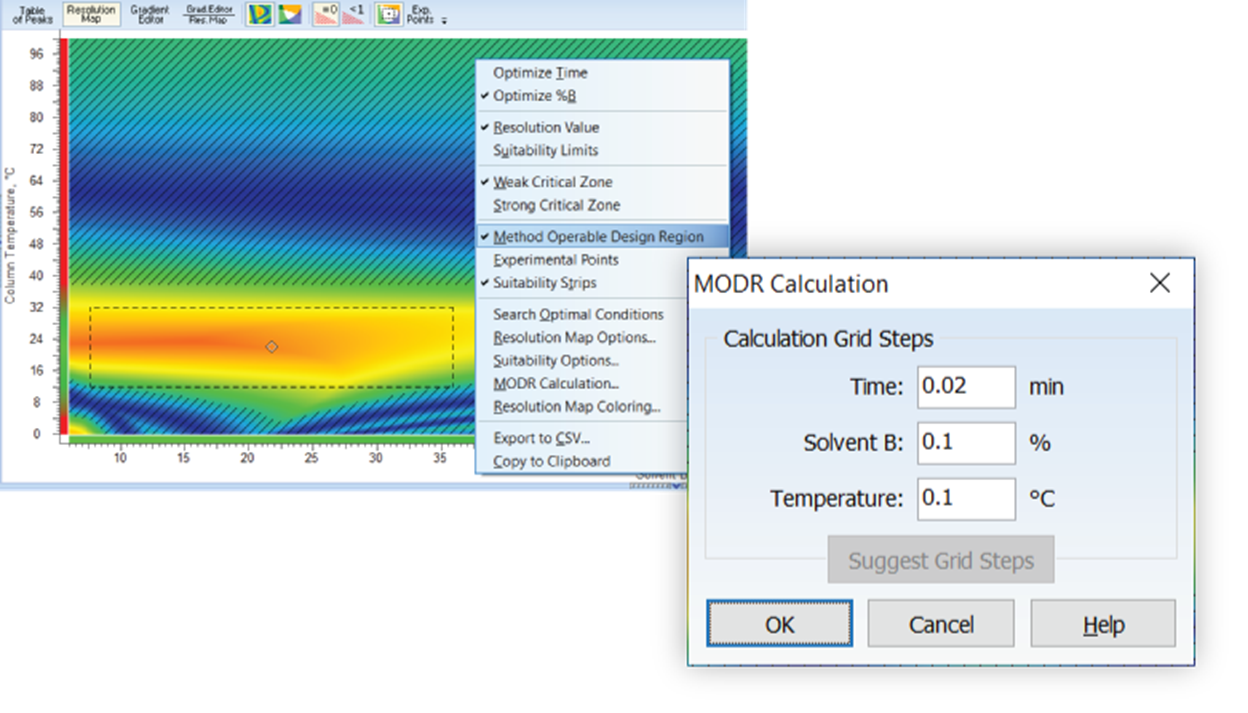Click the '=0' critical zone icon

pyautogui.click(x=328, y=13)
